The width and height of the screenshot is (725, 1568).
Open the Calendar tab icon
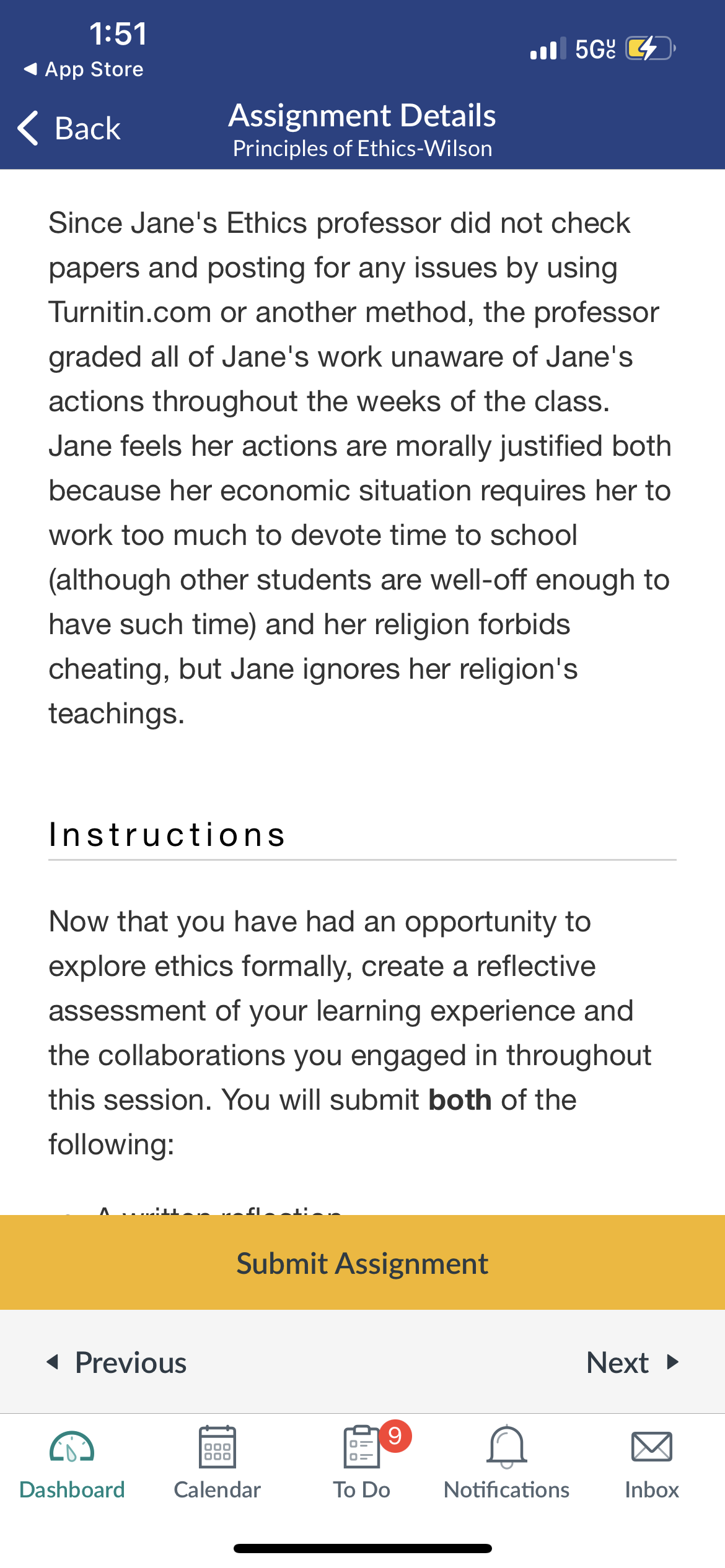pyautogui.click(x=217, y=1447)
